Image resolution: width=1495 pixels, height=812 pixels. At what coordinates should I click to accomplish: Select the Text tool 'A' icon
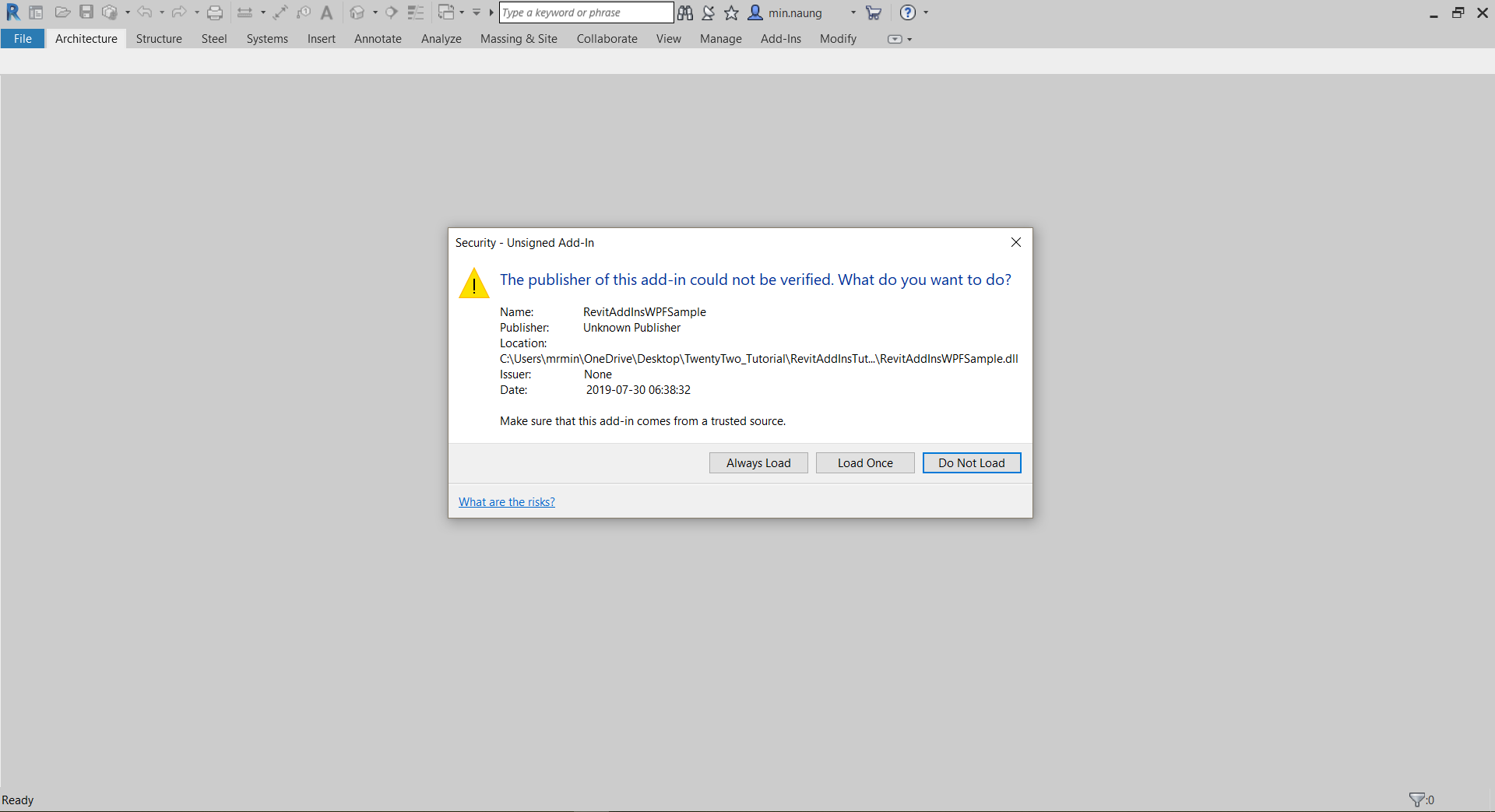point(326,12)
